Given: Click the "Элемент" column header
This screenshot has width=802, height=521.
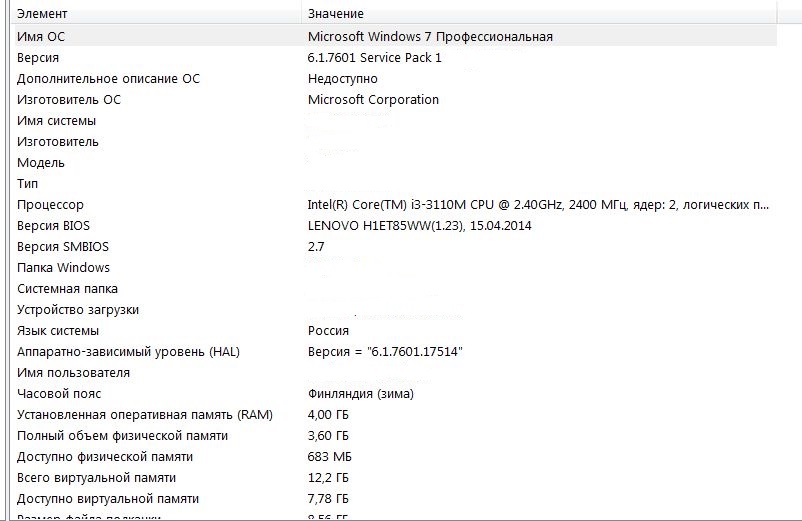Looking at the screenshot, I should [40, 14].
